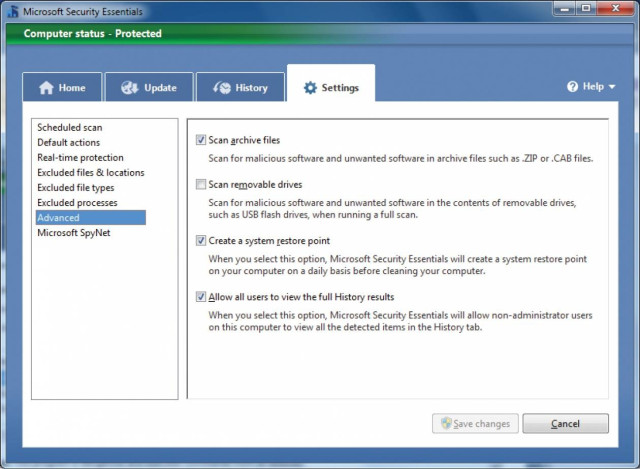Click the shield icon on Save changes
Image resolution: width=640 pixels, height=469 pixels.
click(x=447, y=423)
